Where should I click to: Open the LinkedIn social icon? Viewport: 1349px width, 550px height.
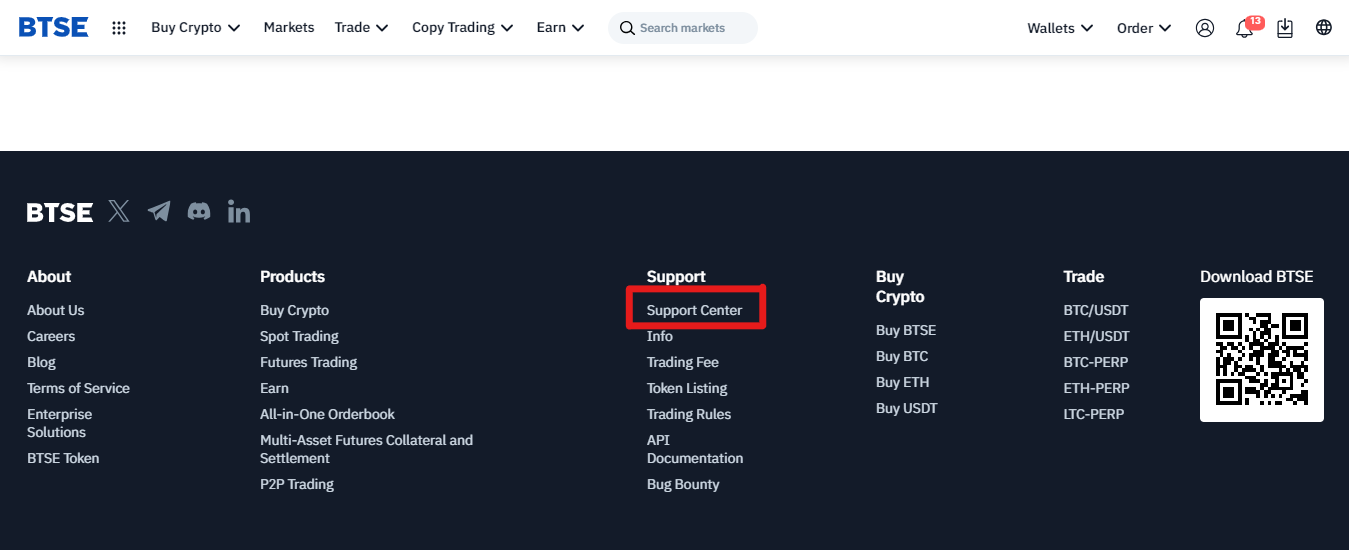pos(239,211)
